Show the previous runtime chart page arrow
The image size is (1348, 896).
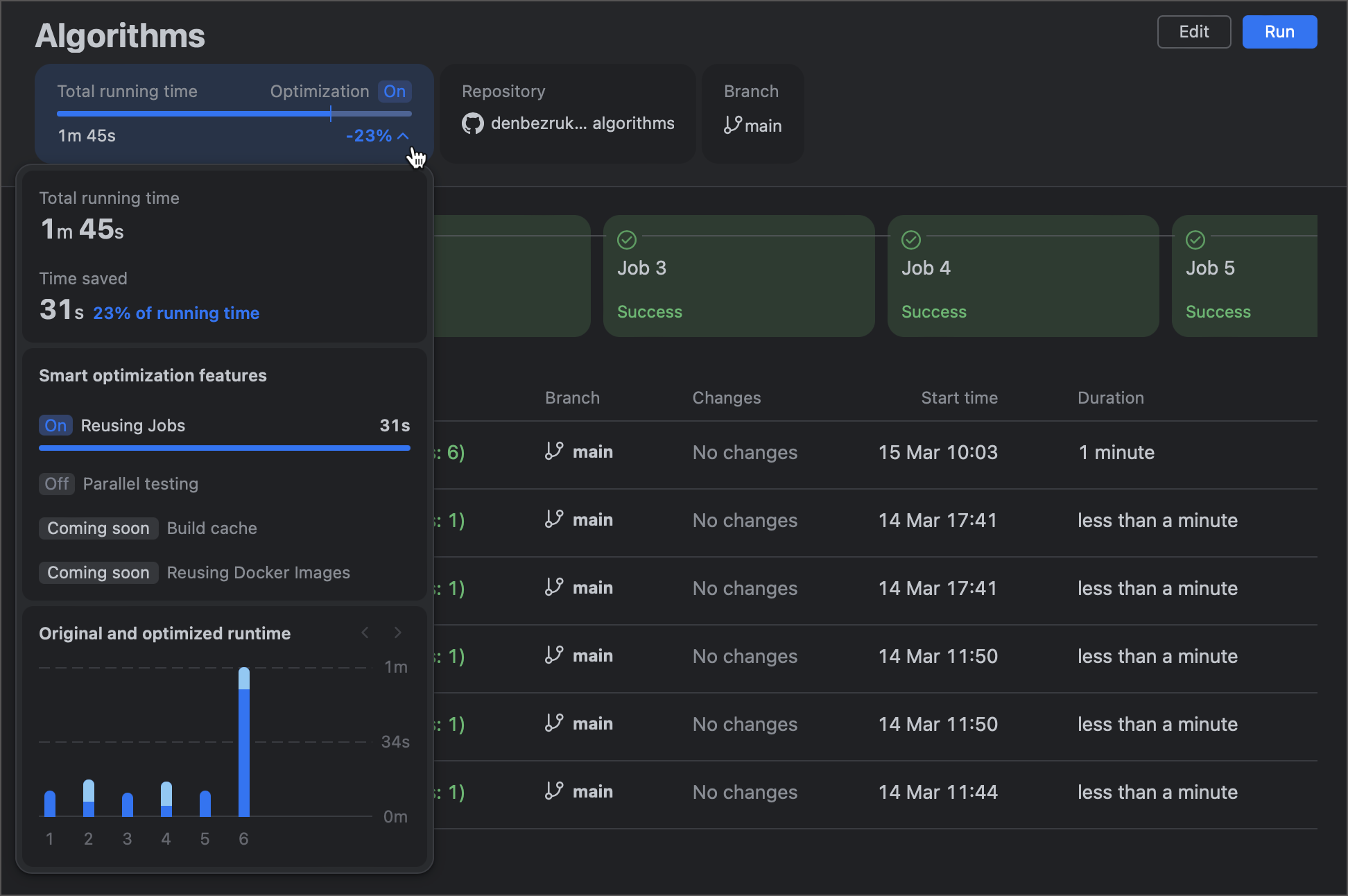[x=365, y=632]
